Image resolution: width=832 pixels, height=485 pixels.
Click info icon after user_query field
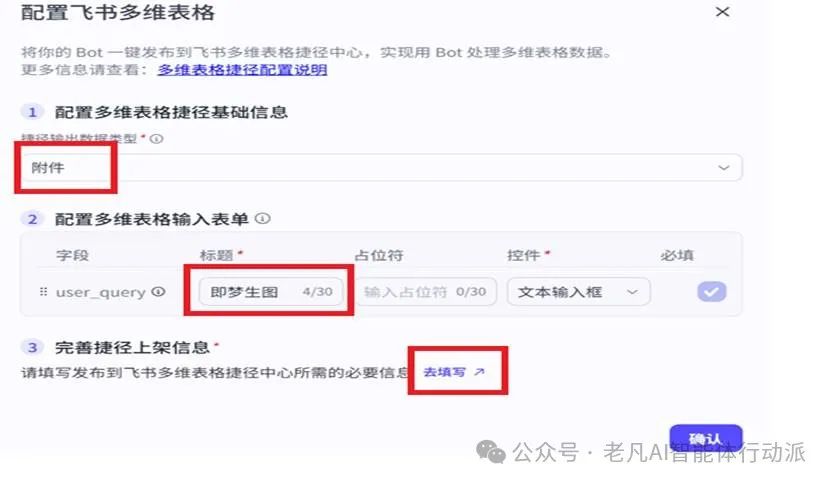tap(158, 292)
